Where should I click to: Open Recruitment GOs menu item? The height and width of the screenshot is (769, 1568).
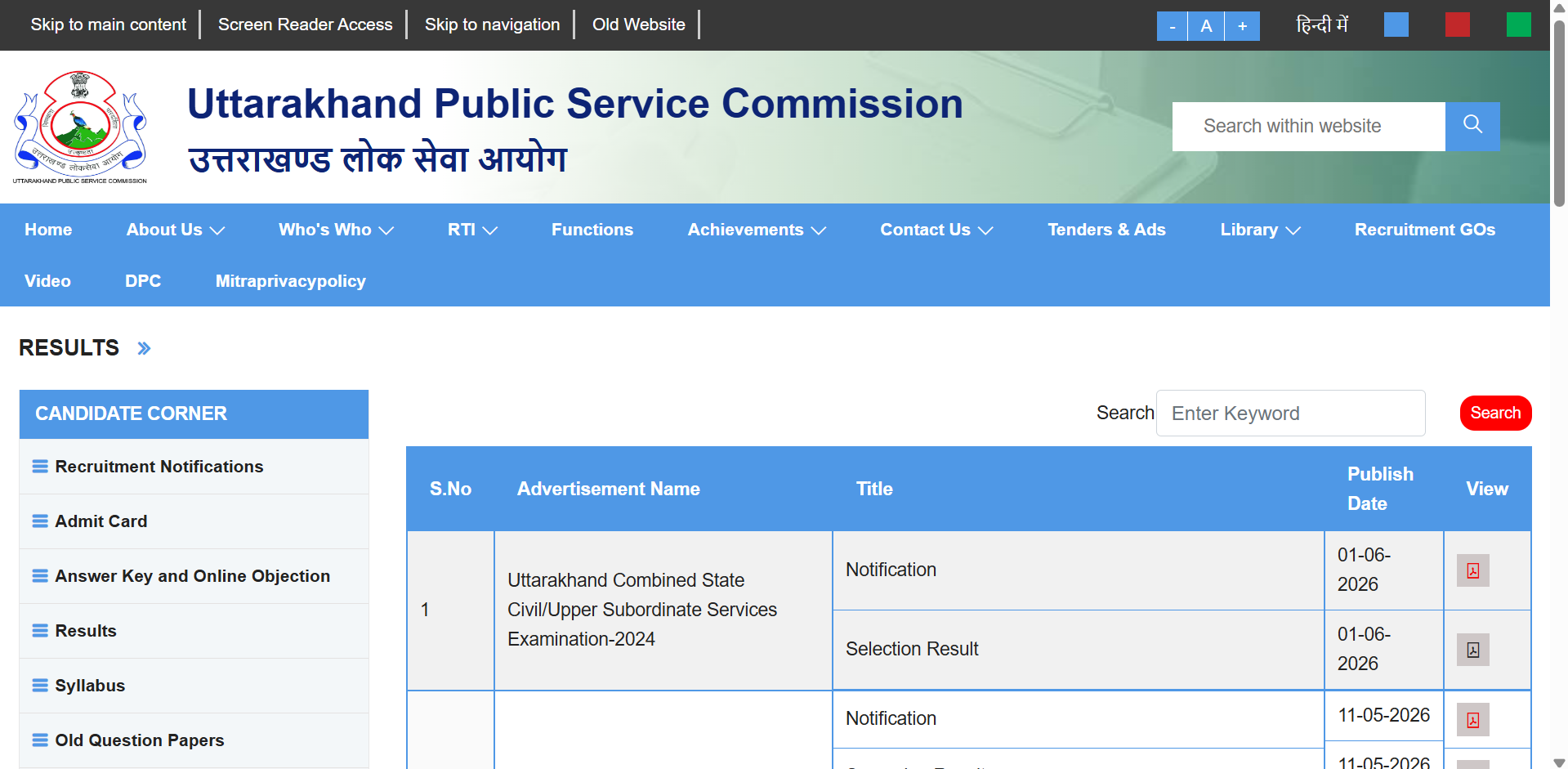click(1425, 230)
